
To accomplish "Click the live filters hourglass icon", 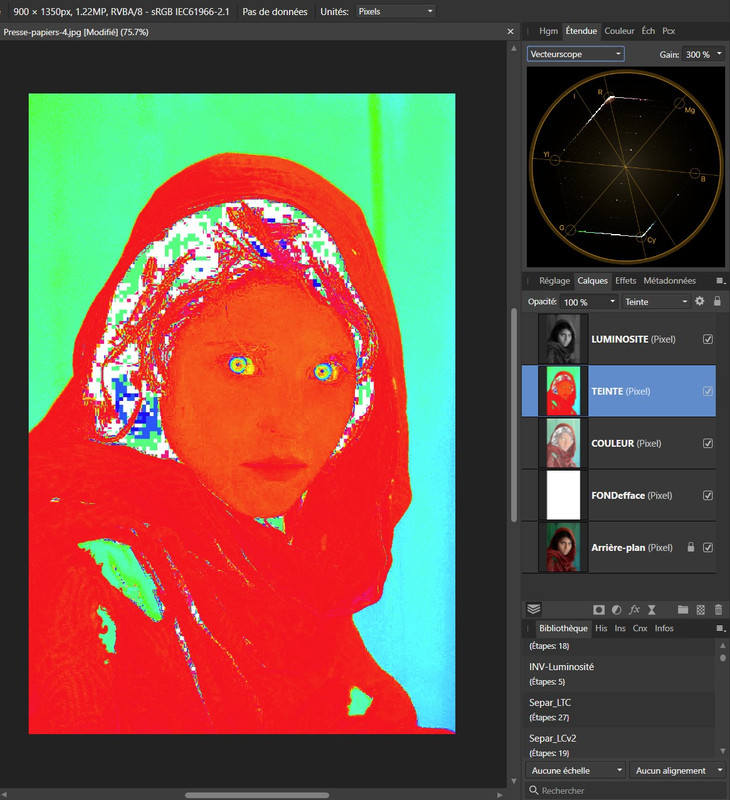I will pyautogui.click(x=651, y=610).
